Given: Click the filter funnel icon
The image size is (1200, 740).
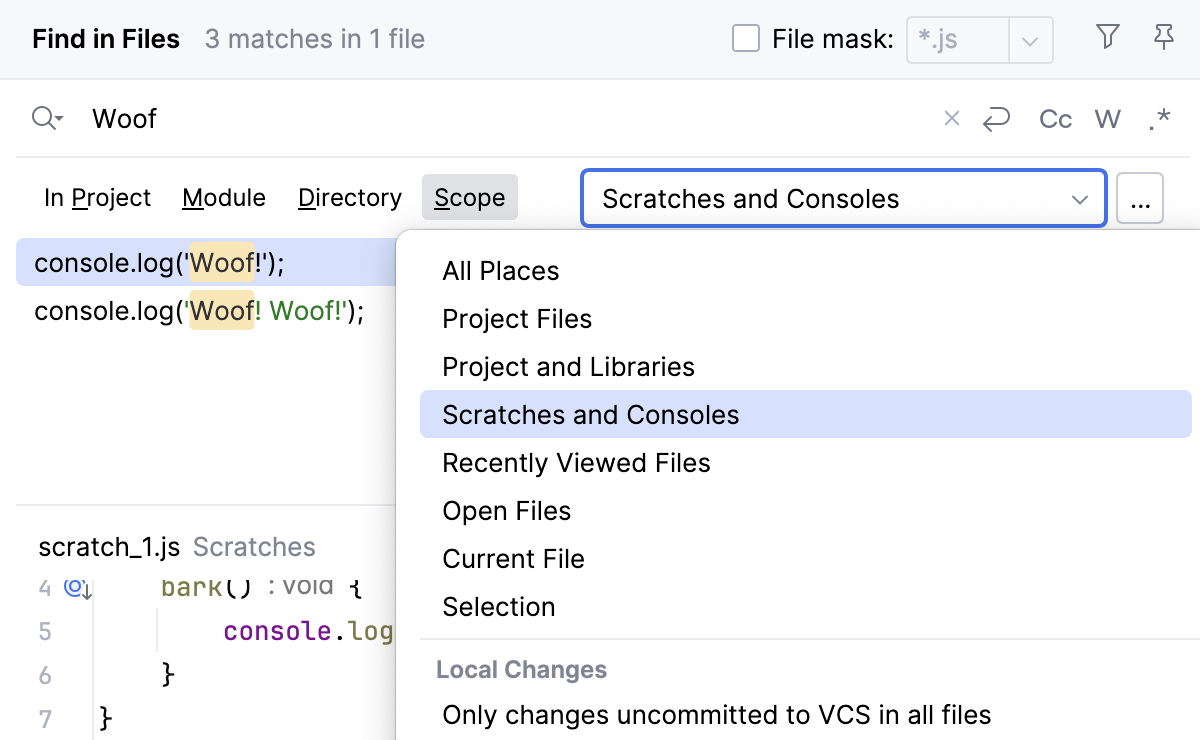Looking at the screenshot, I should click(1107, 38).
